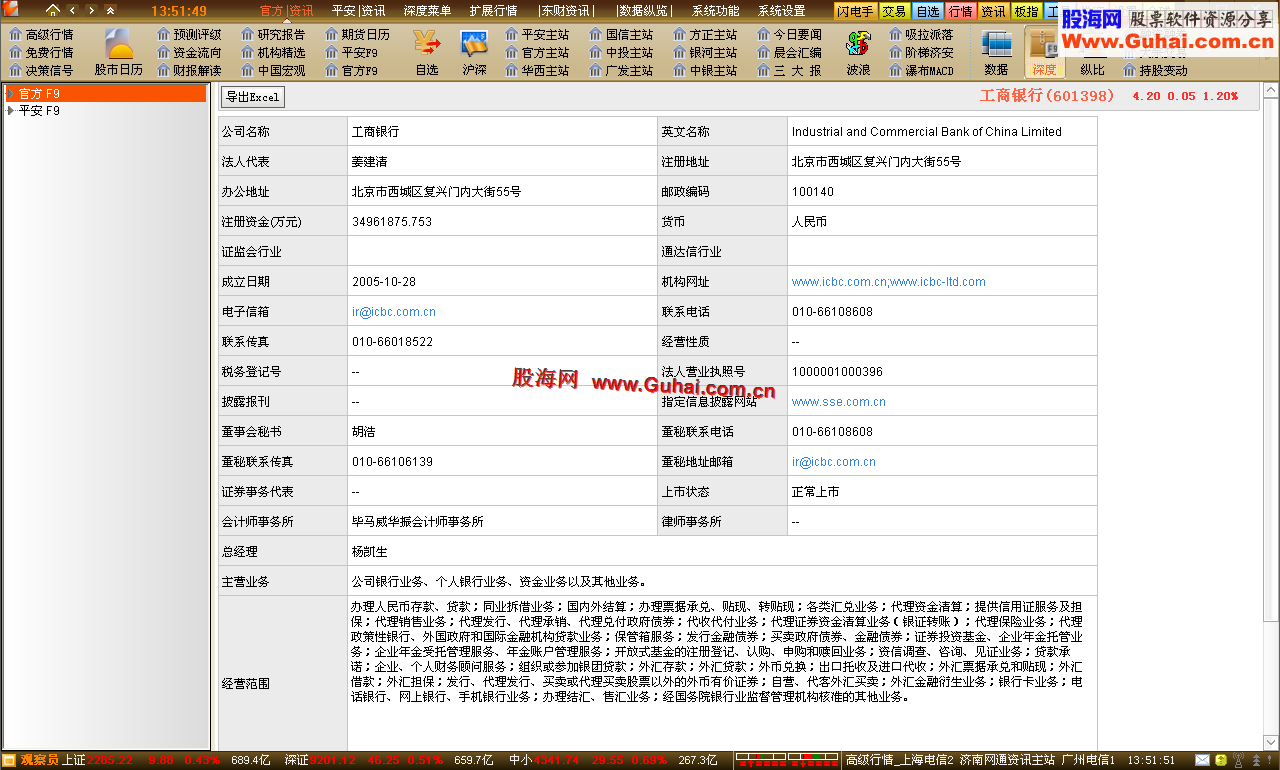
Task: Open 决策信号 decision signals
Action: pyautogui.click(x=41, y=70)
